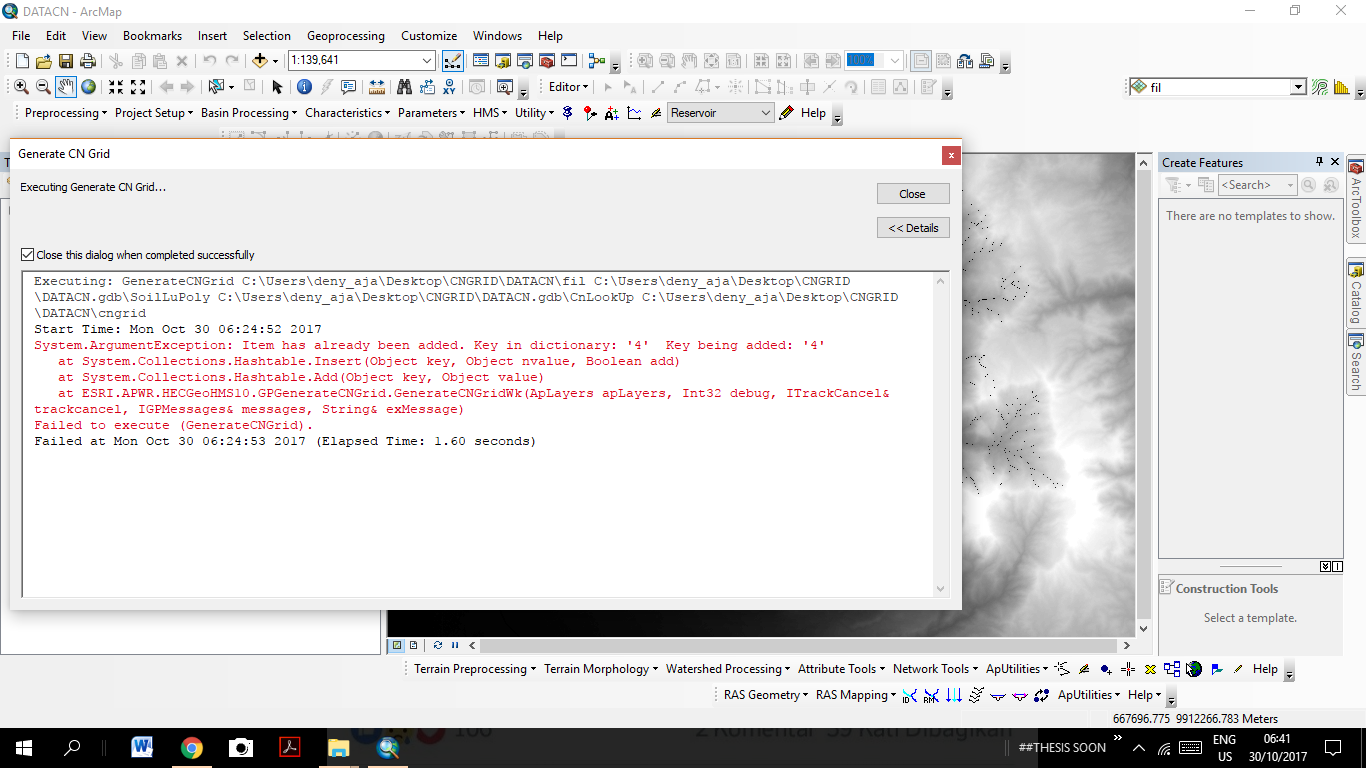Open the Find binoculars tool
Image resolution: width=1366 pixels, height=768 pixels.
(404, 87)
